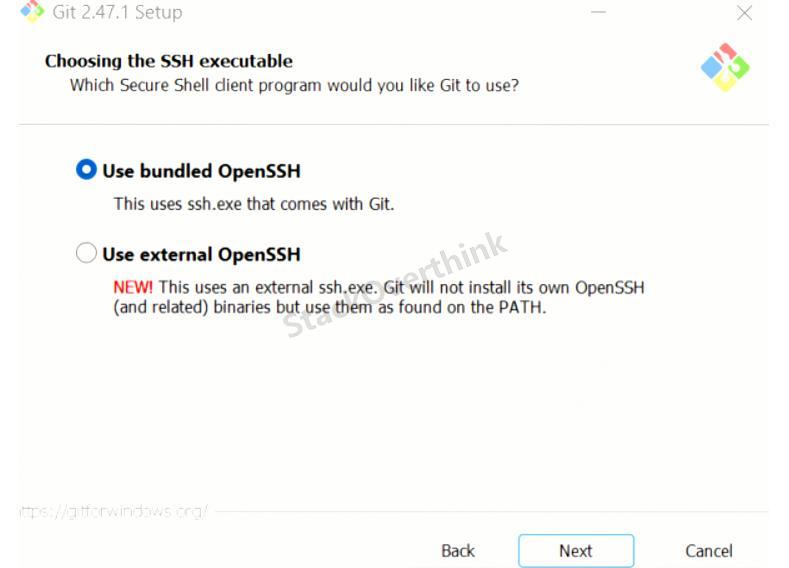
Task: Select the bundled OpenSSH radio button
Action: coord(86,170)
